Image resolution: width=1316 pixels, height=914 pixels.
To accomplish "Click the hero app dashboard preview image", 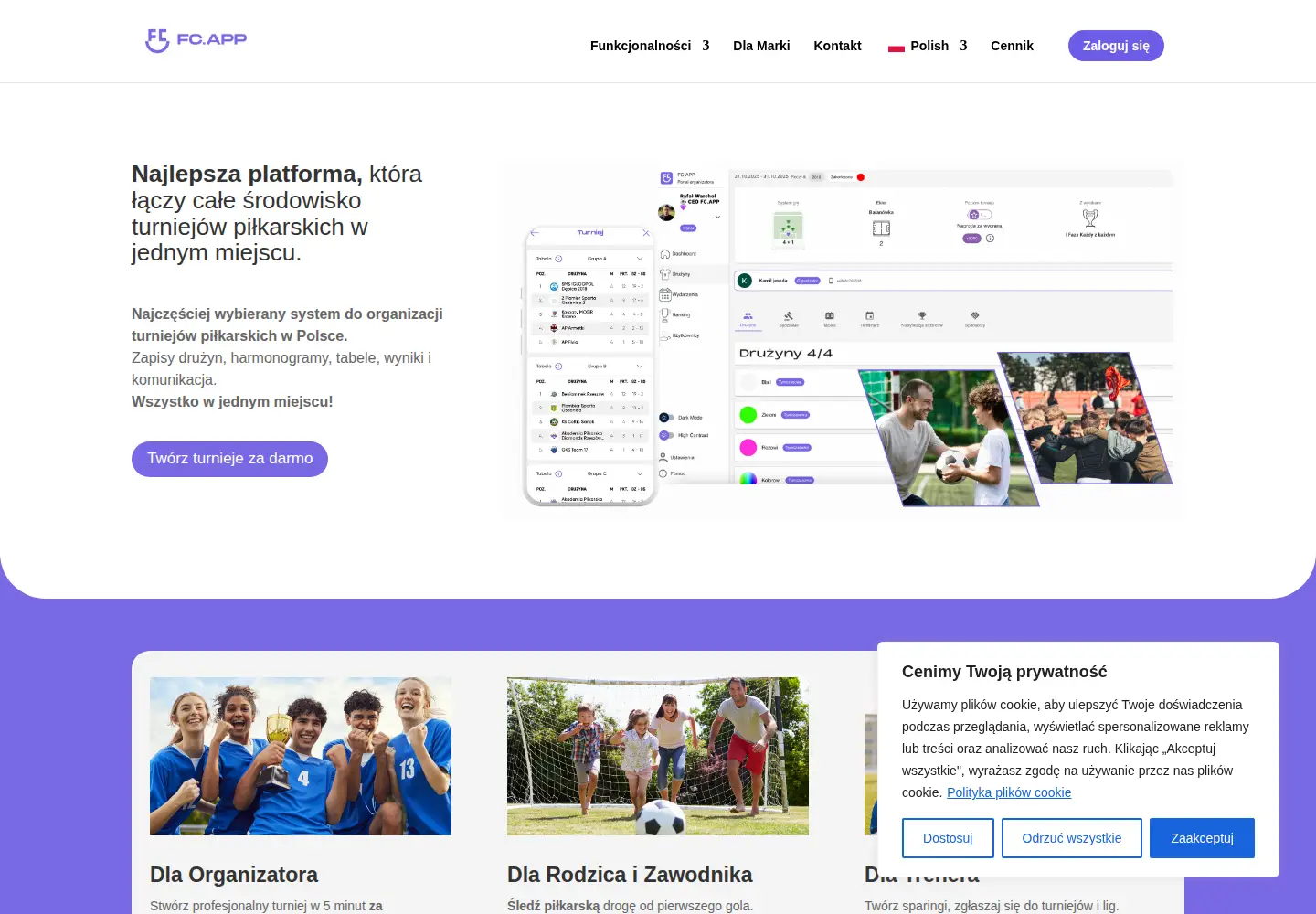I will [x=844, y=340].
